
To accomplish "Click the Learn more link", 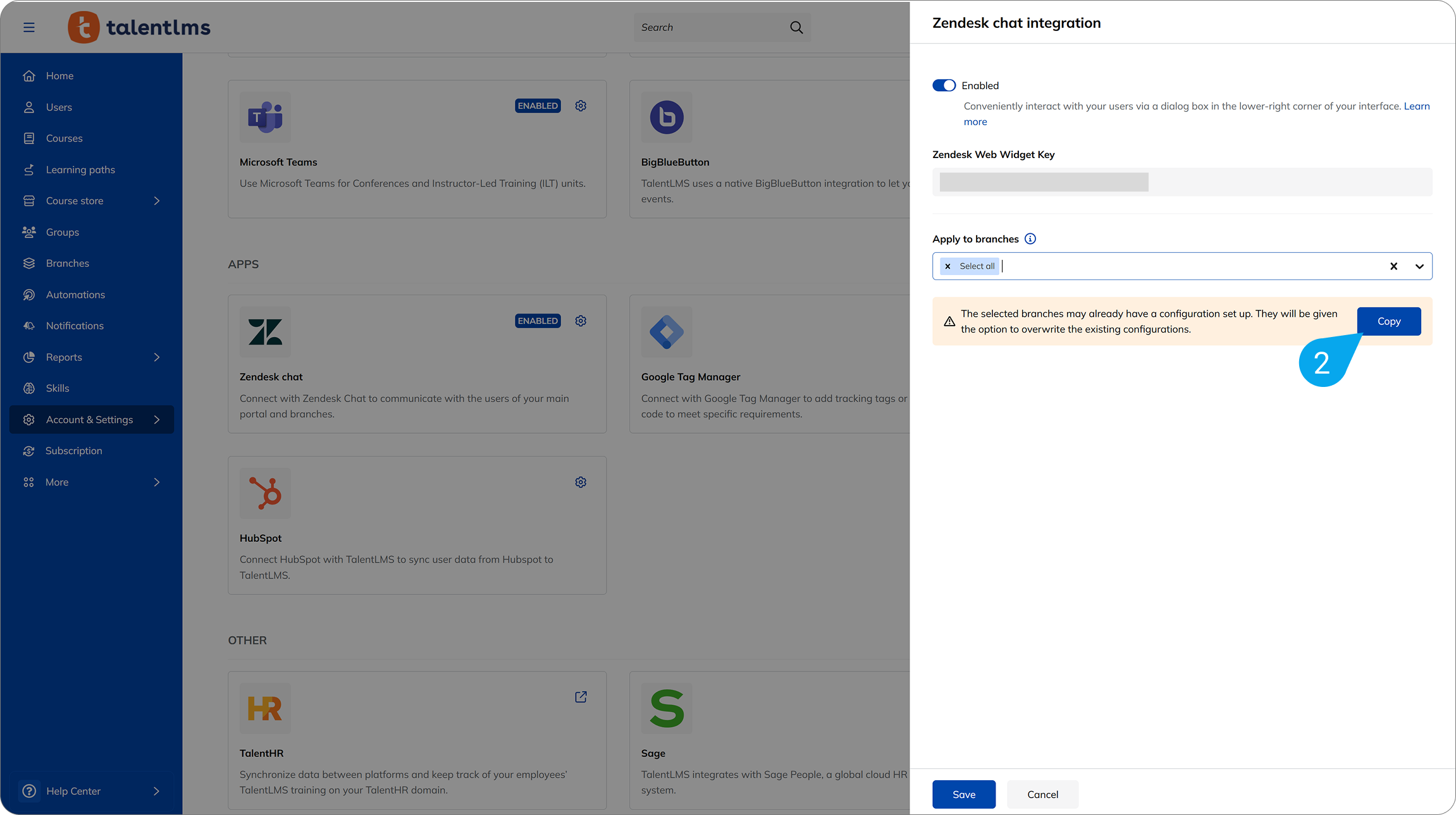I will tap(1416, 106).
